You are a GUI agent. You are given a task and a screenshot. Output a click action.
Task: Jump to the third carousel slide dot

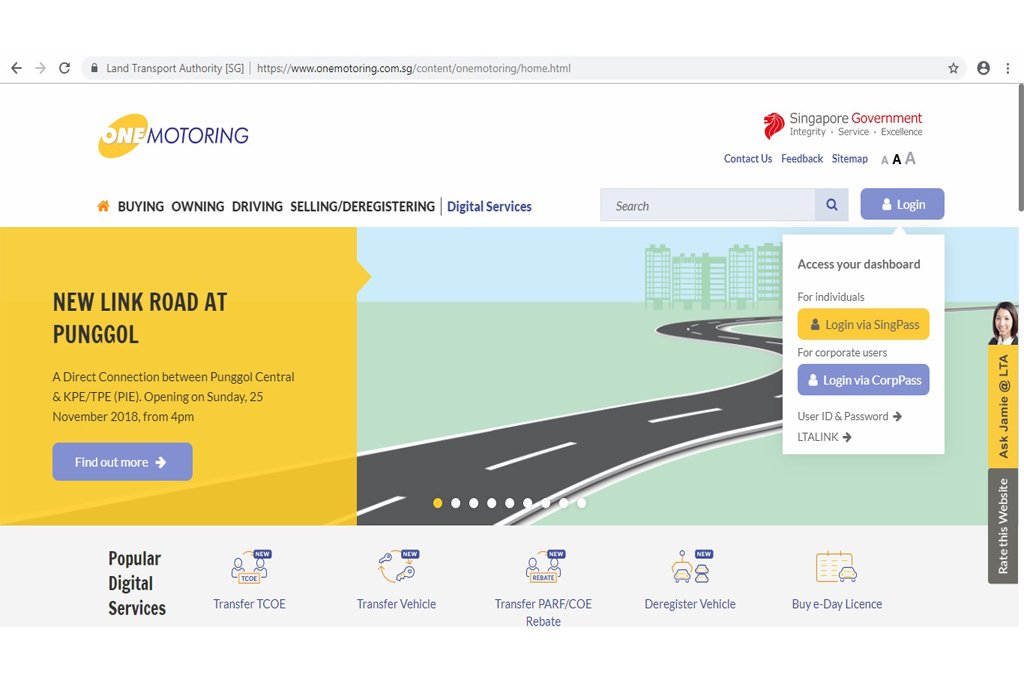point(473,503)
